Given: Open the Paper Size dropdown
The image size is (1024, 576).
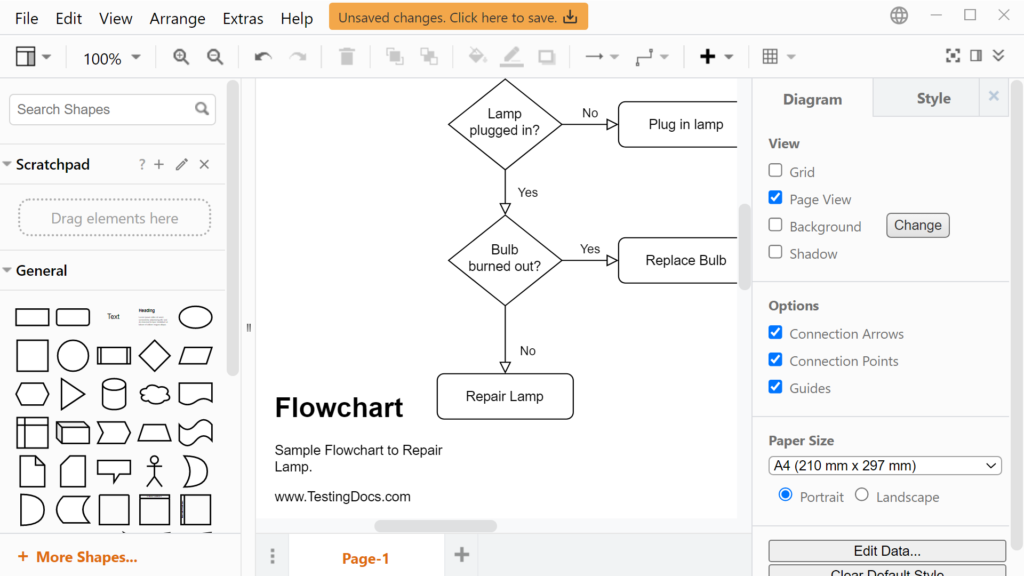Looking at the screenshot, I should [x=884, y=465].
